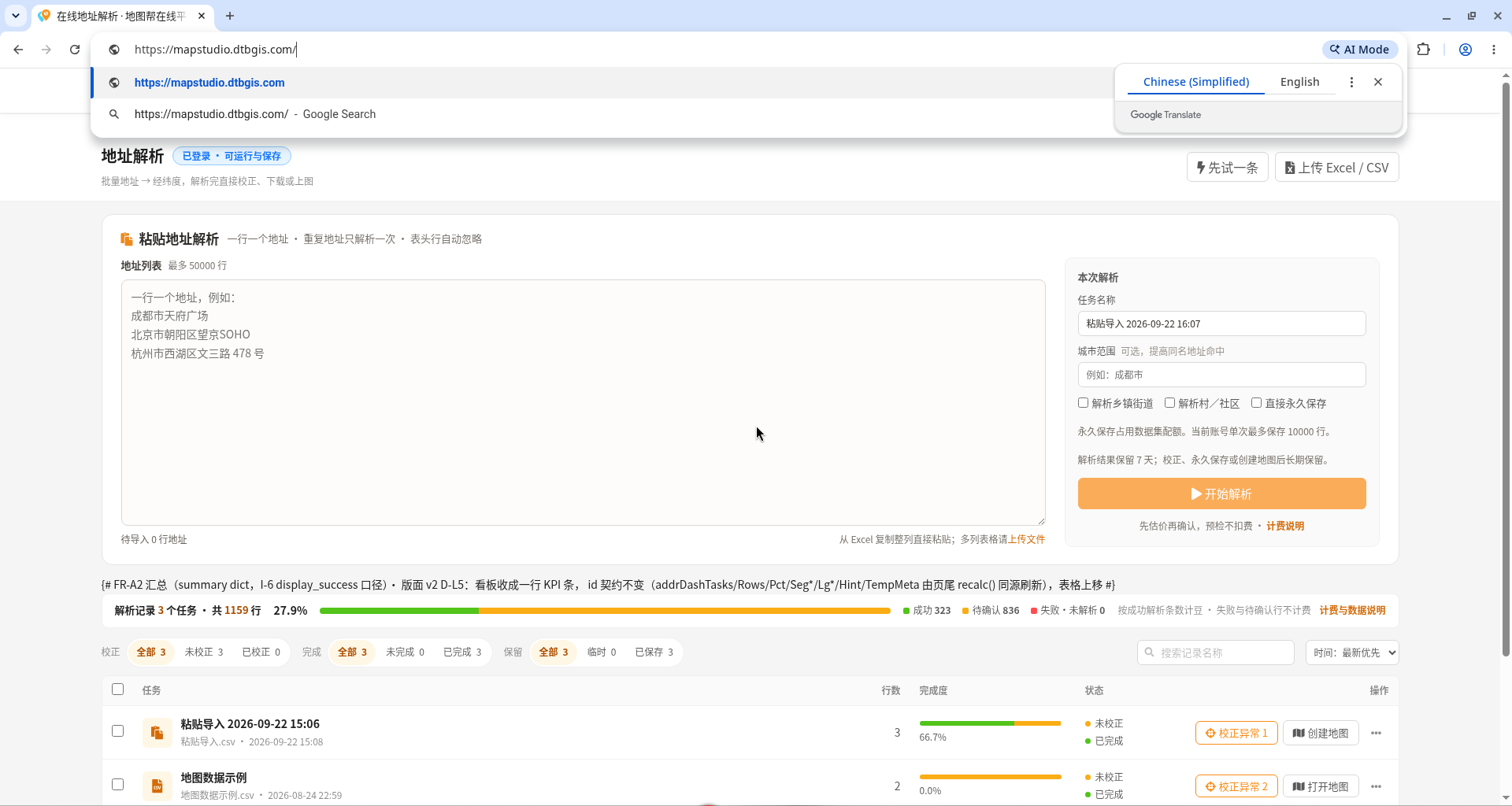Click 先试一条 button
Image resolution: width=1512 pixels, height=806 pixels.
coord(1228,168)
